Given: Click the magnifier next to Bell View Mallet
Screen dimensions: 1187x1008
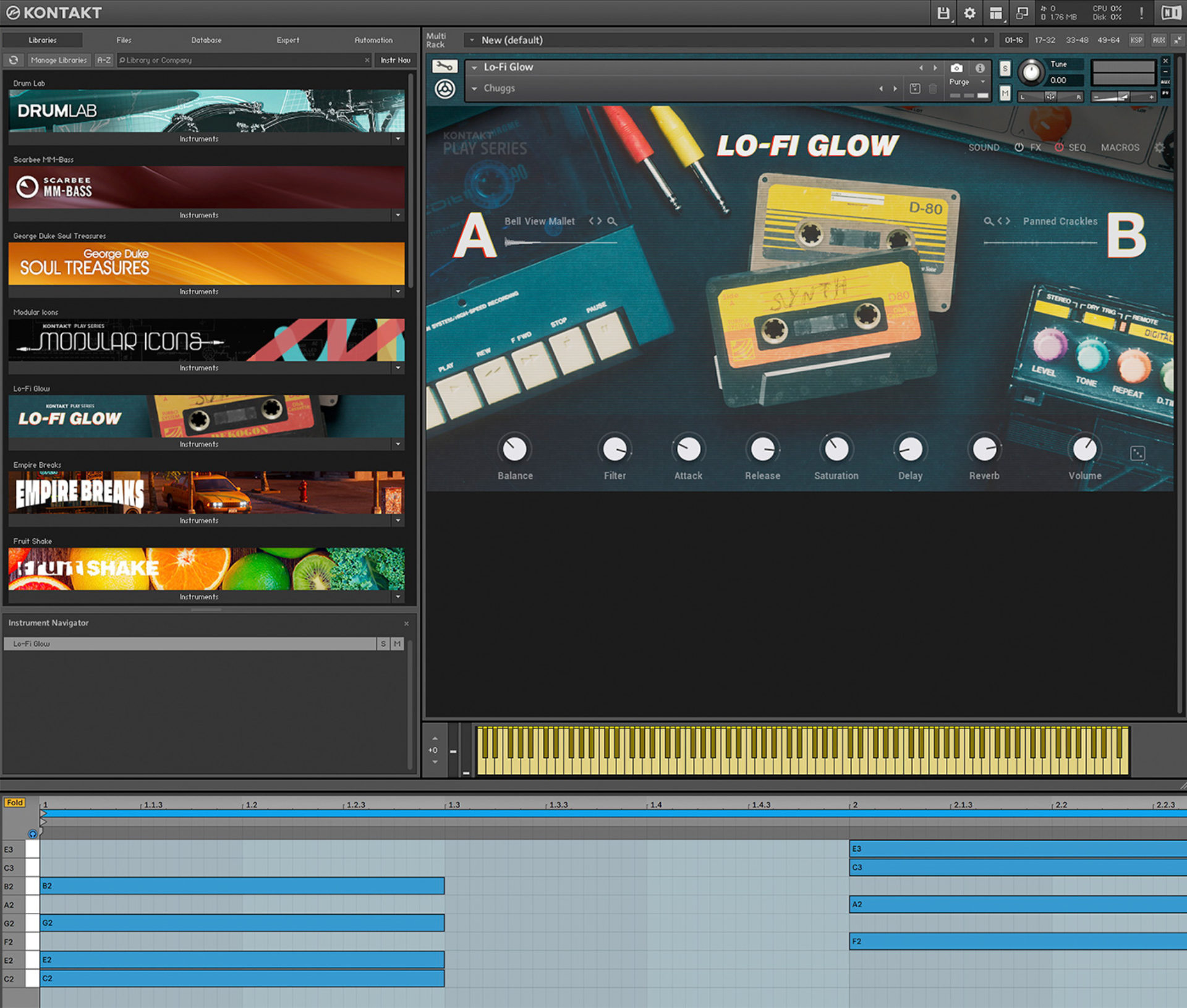Looking at the screenshot, I should tap(612, 221).
